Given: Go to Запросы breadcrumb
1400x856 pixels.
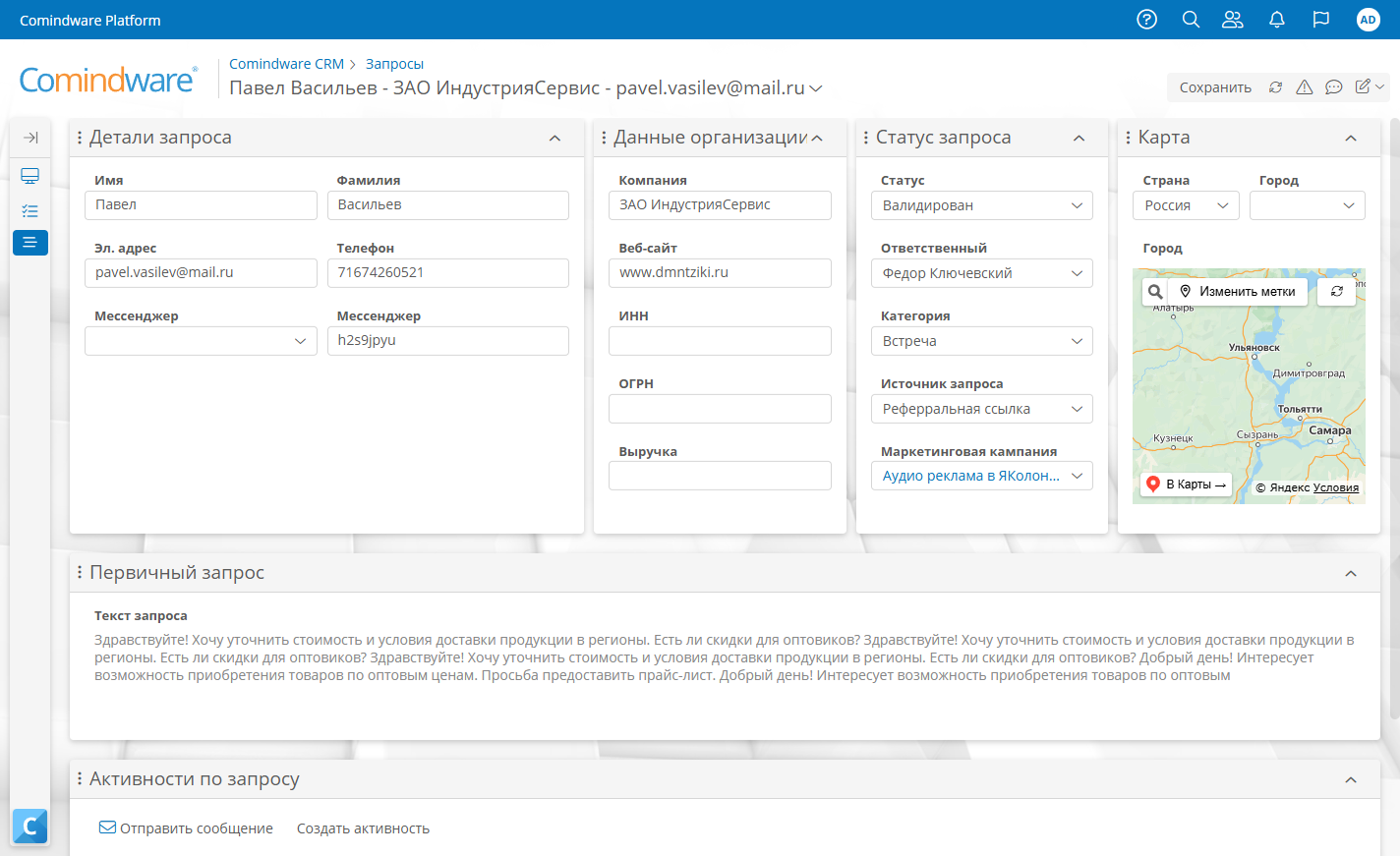Looking at the screenshot, I should pos(394,64).
